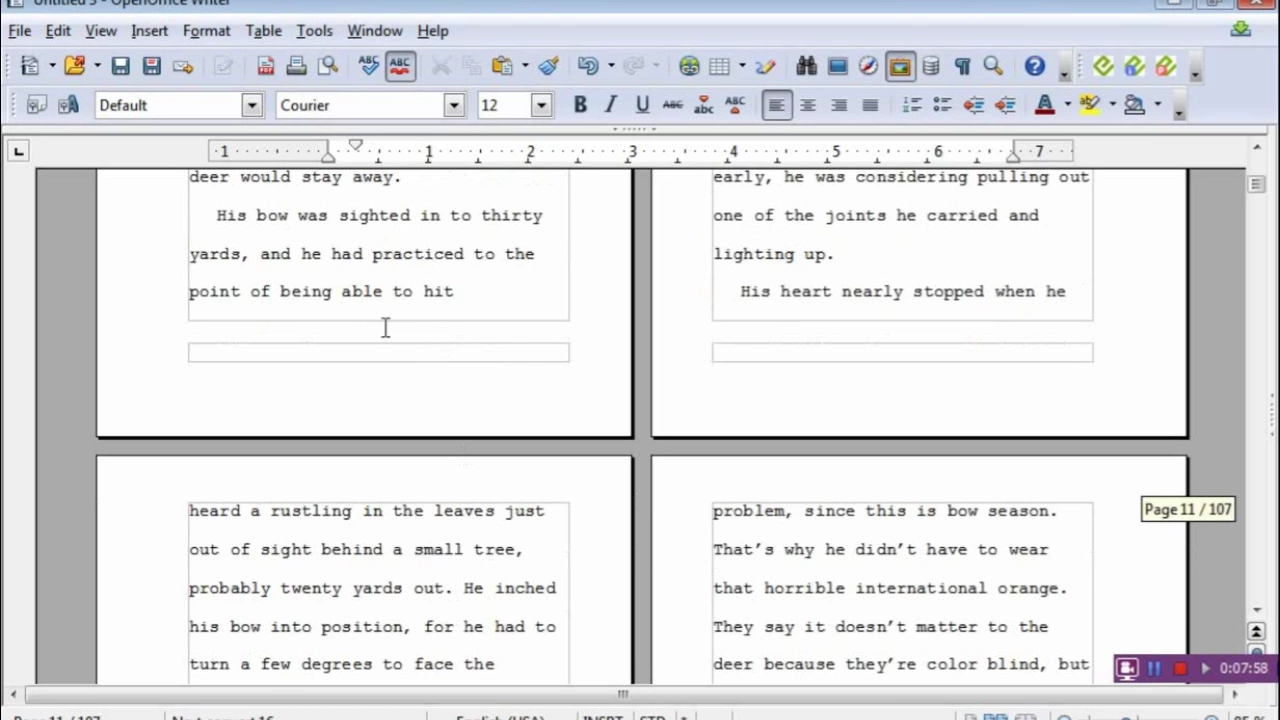
Task: Align text right
Action: 839,105
